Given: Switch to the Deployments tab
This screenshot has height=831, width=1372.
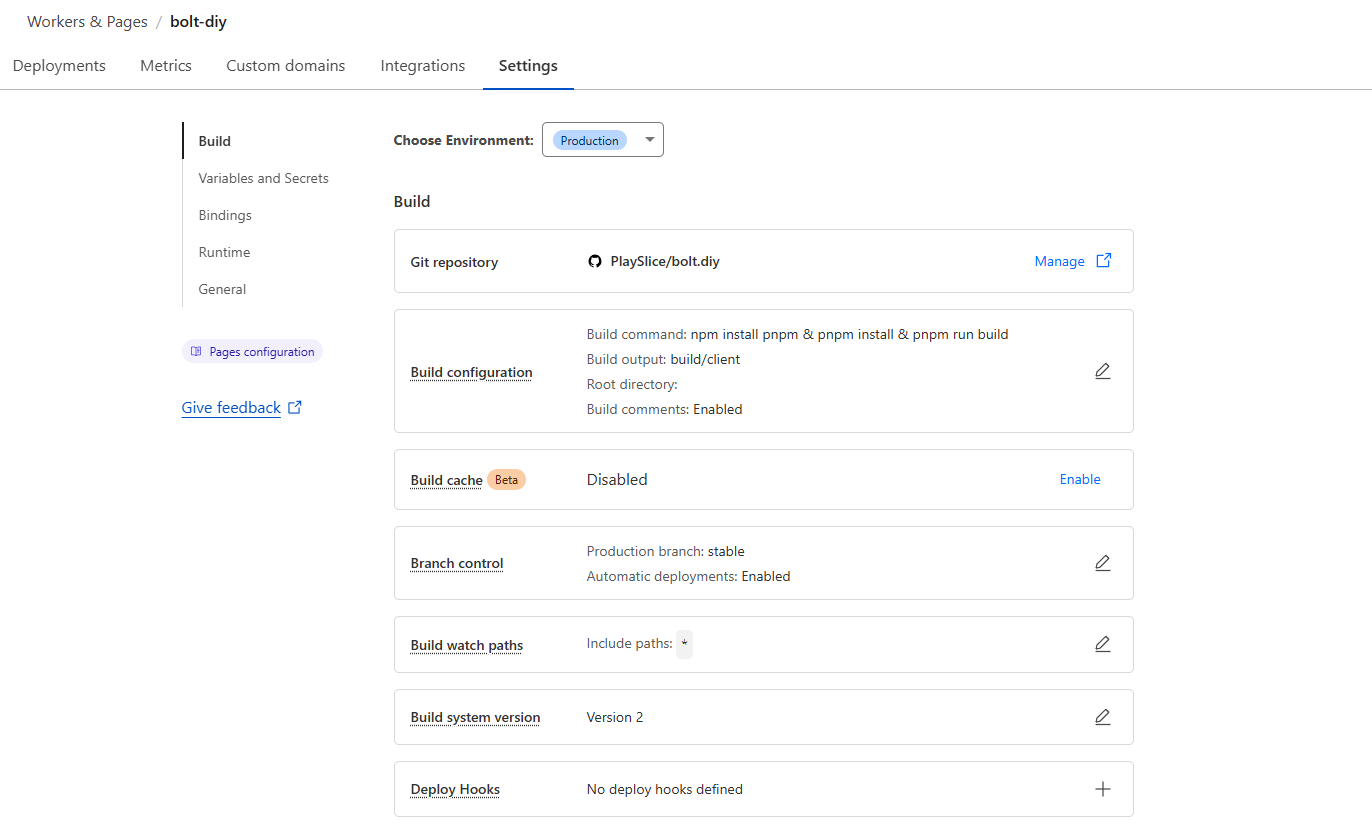Looking at the screenshot, I should point(59,66).
